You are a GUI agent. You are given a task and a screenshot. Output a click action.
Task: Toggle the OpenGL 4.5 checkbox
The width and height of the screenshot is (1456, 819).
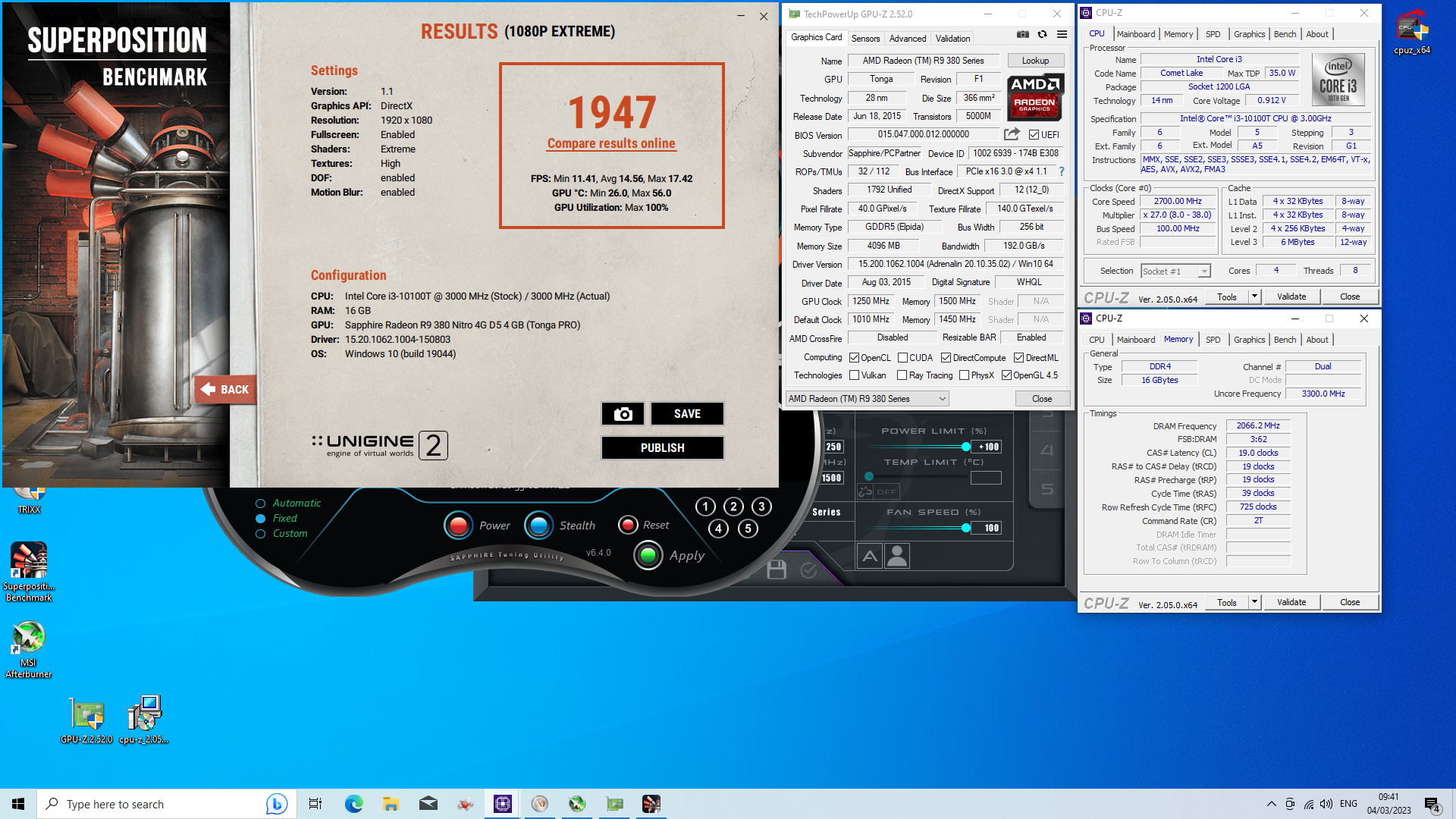1006,375
